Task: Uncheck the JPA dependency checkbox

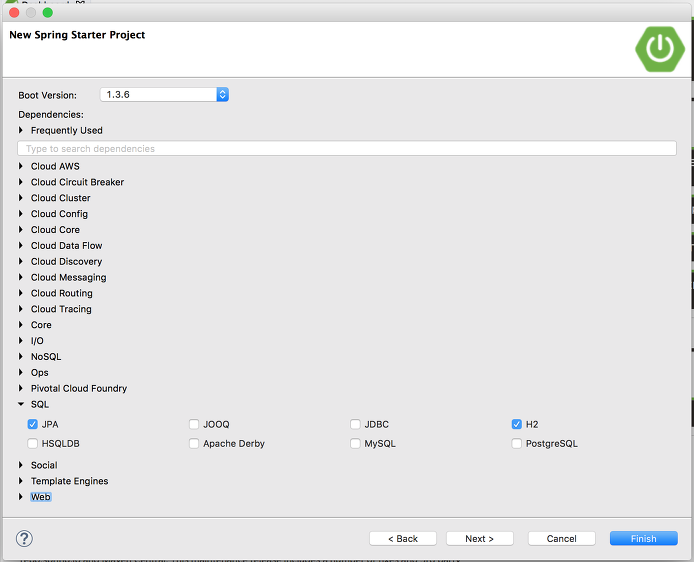Action: [32, 424]
